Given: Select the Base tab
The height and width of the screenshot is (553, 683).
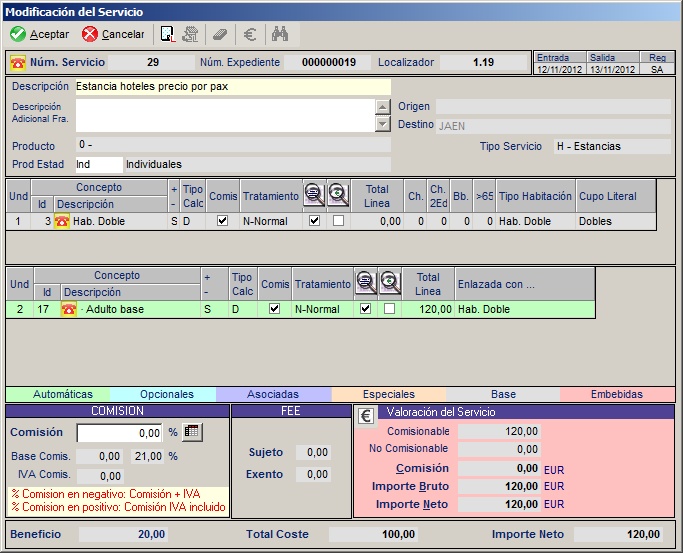Looking at the screenshot, I should 503,394.
